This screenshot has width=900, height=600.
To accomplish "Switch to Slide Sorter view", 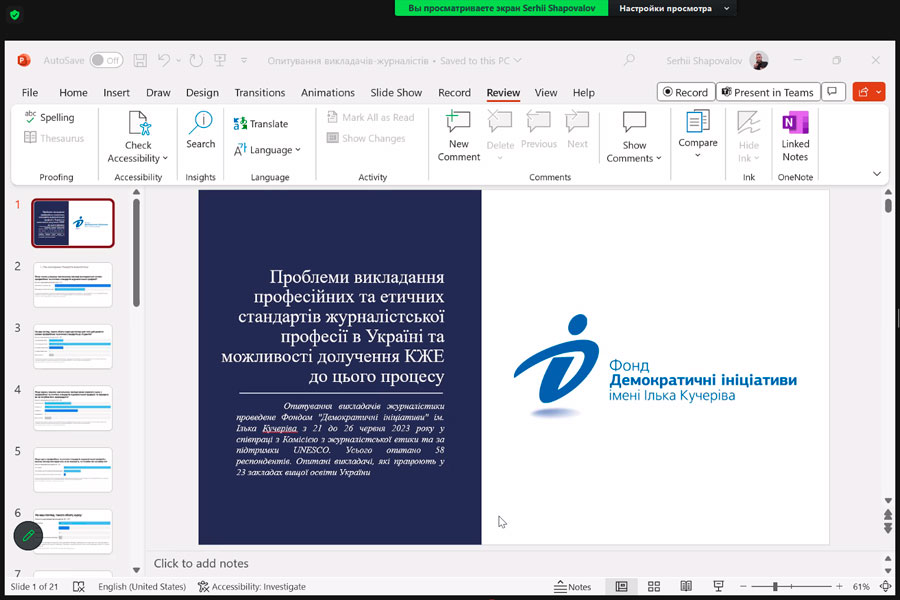I will [x=654, y=587].
